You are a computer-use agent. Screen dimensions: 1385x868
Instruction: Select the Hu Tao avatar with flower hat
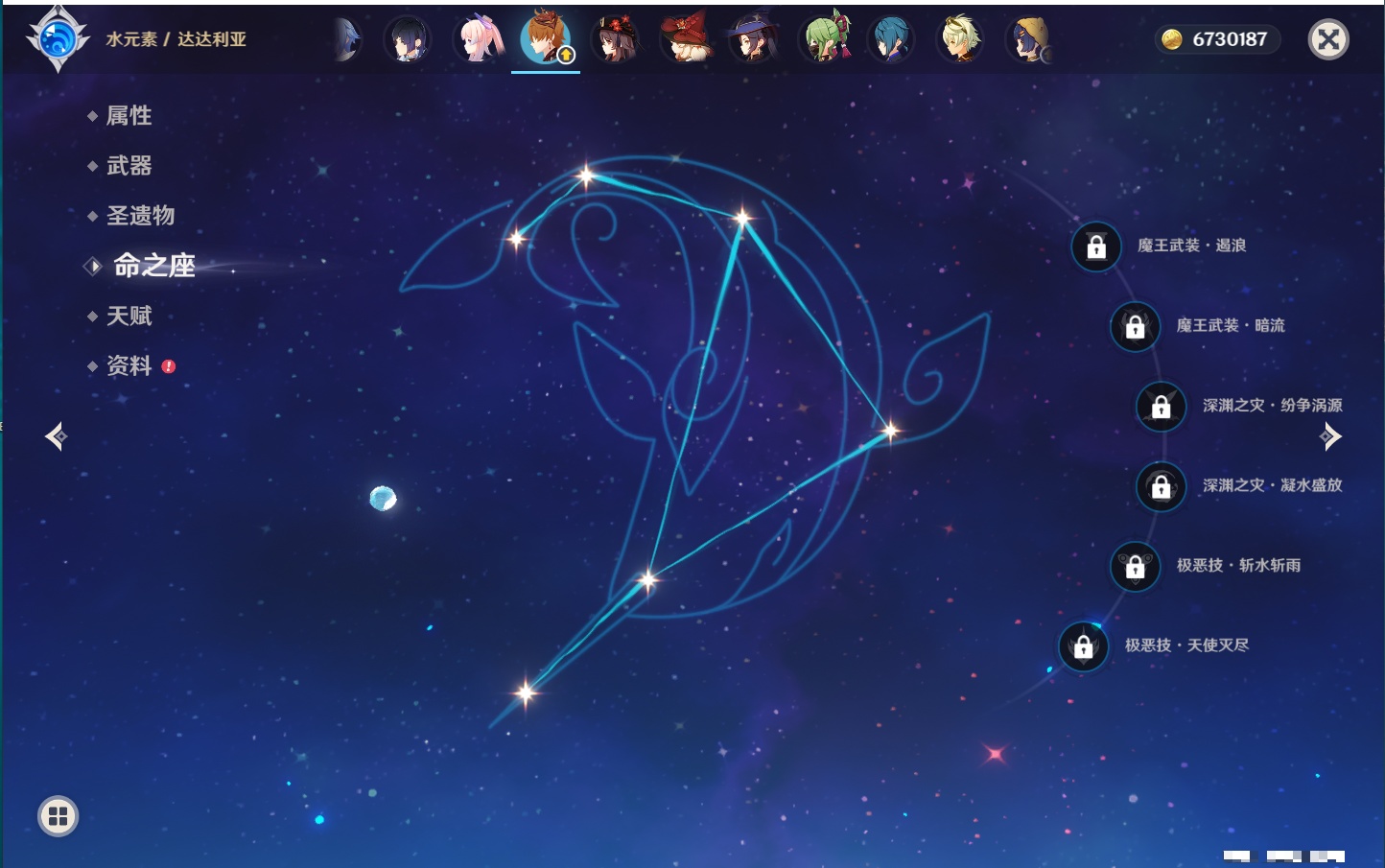click(x=615, y=39)
